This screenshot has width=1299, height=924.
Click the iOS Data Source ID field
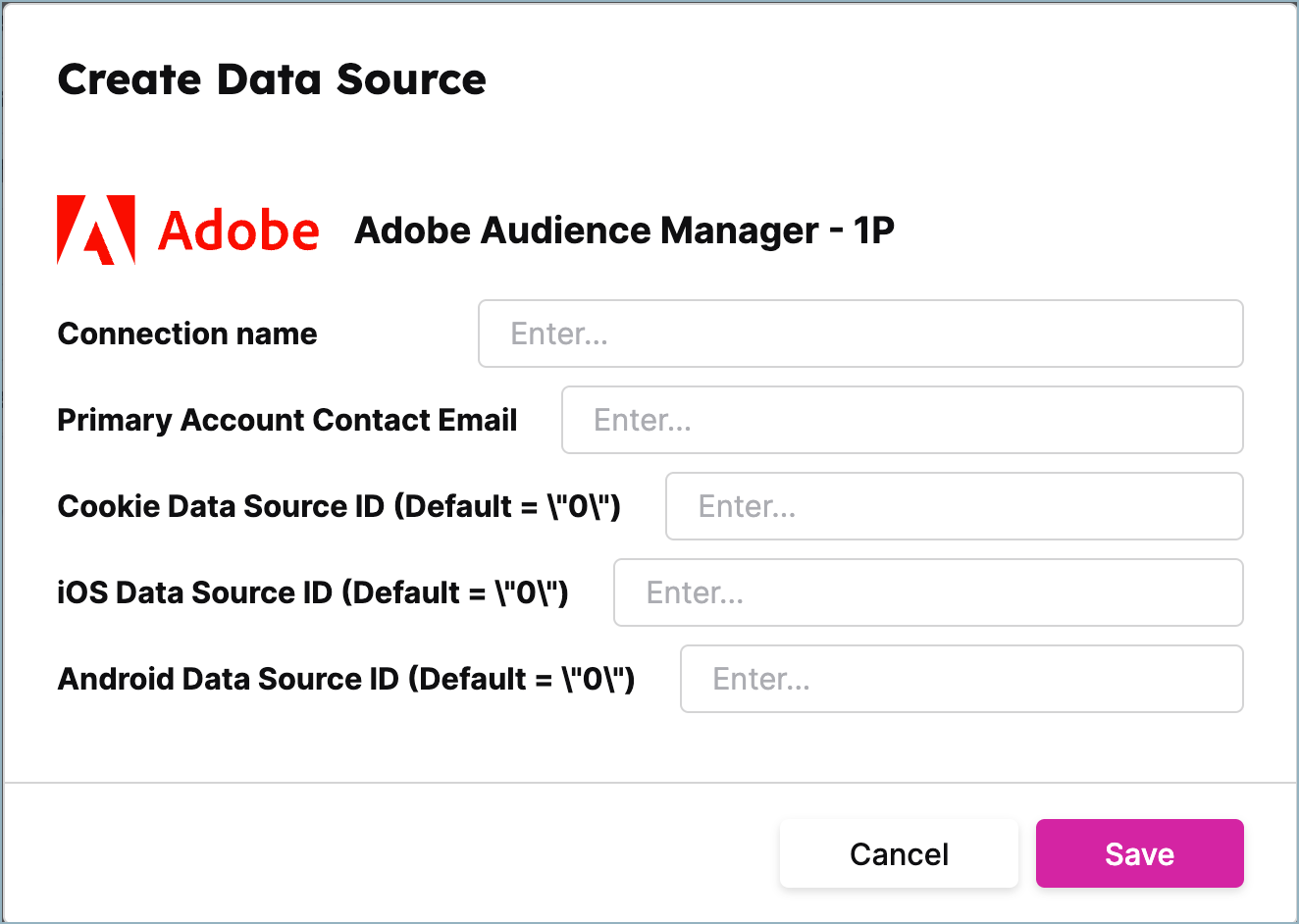point(928,592)
